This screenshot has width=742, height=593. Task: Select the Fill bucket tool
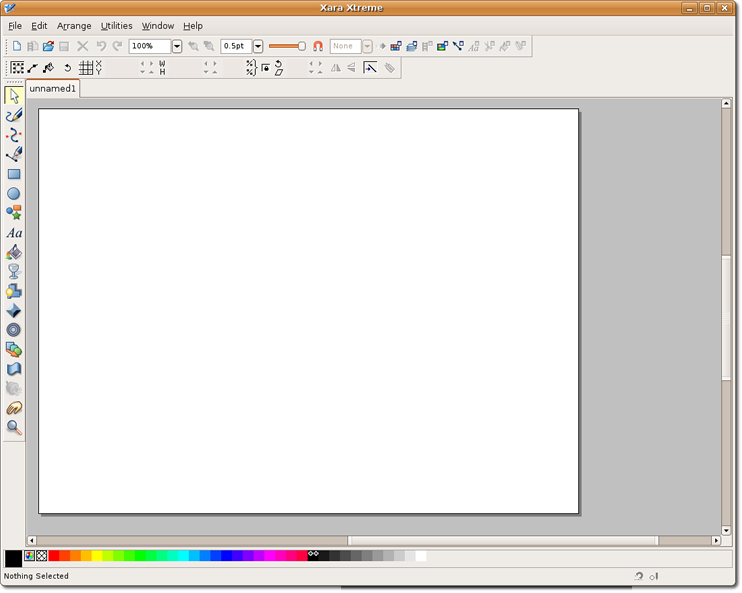[14, 252]
